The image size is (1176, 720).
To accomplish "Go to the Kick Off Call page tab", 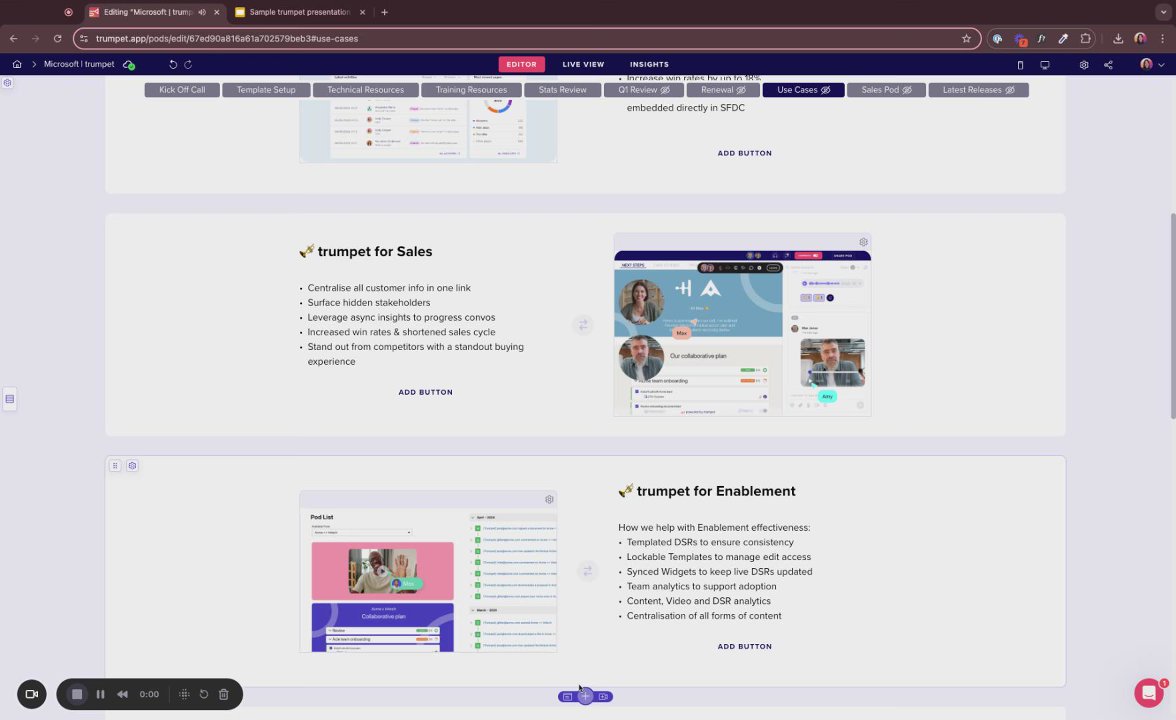I will pos(182,90).
